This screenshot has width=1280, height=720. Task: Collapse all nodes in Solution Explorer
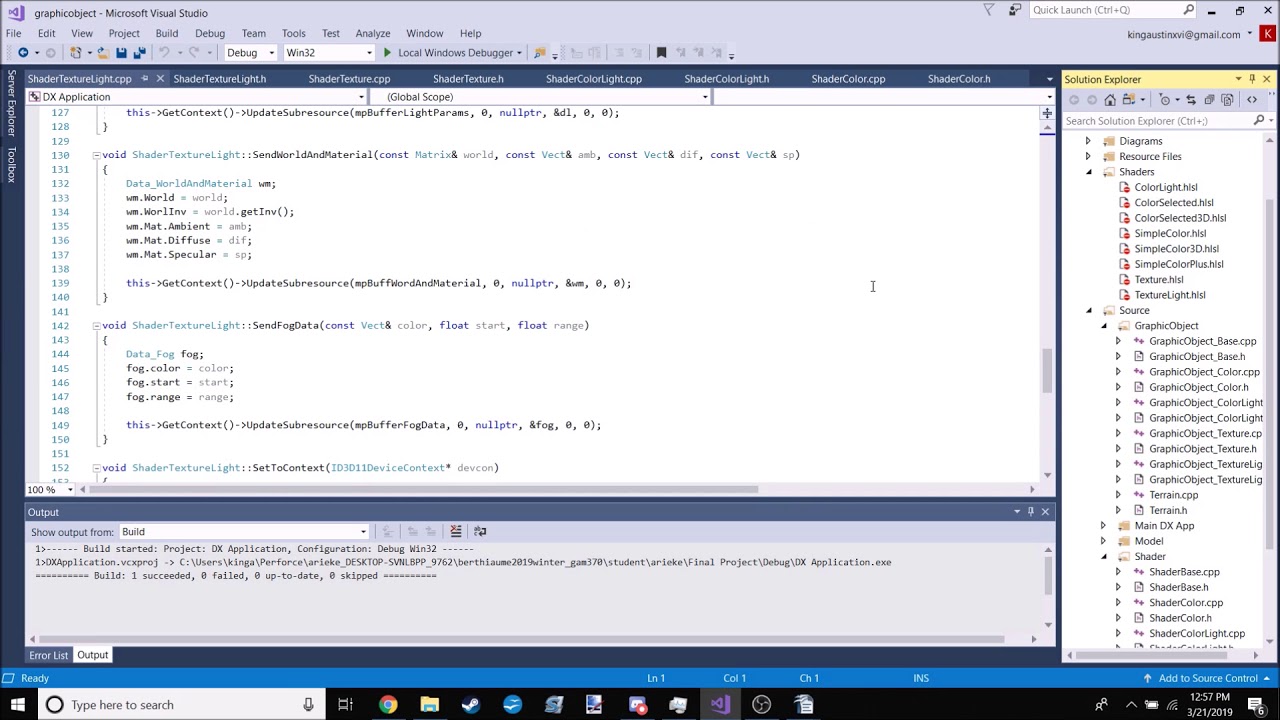point(1209,100)
